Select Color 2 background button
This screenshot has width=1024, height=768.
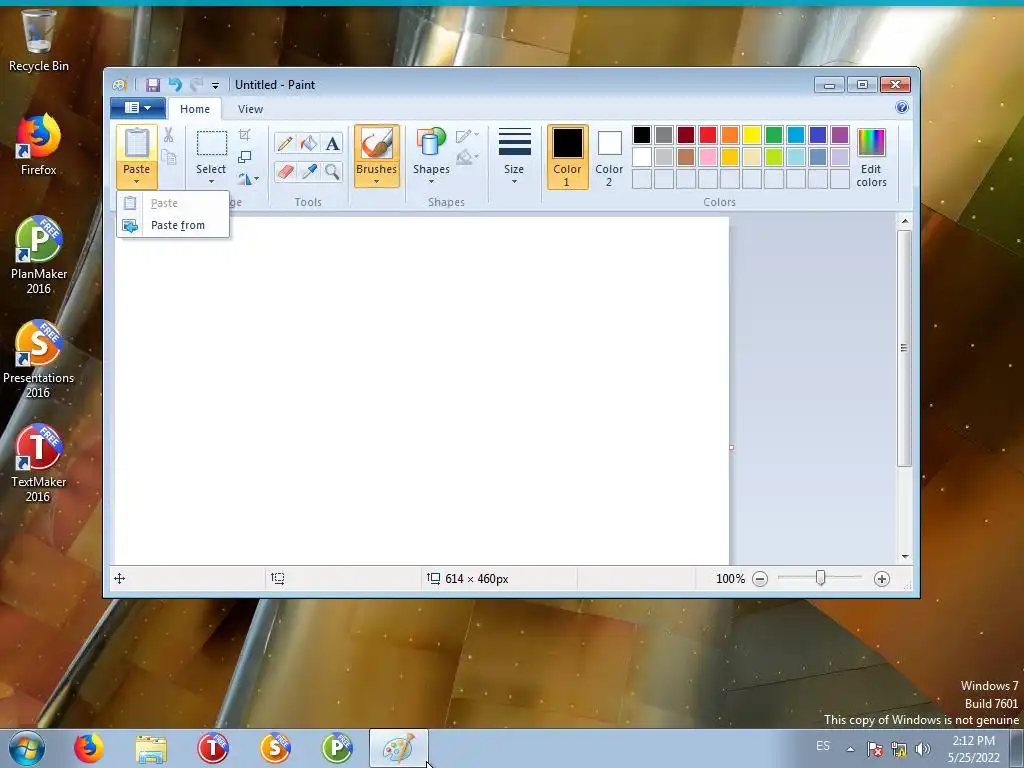609,157
